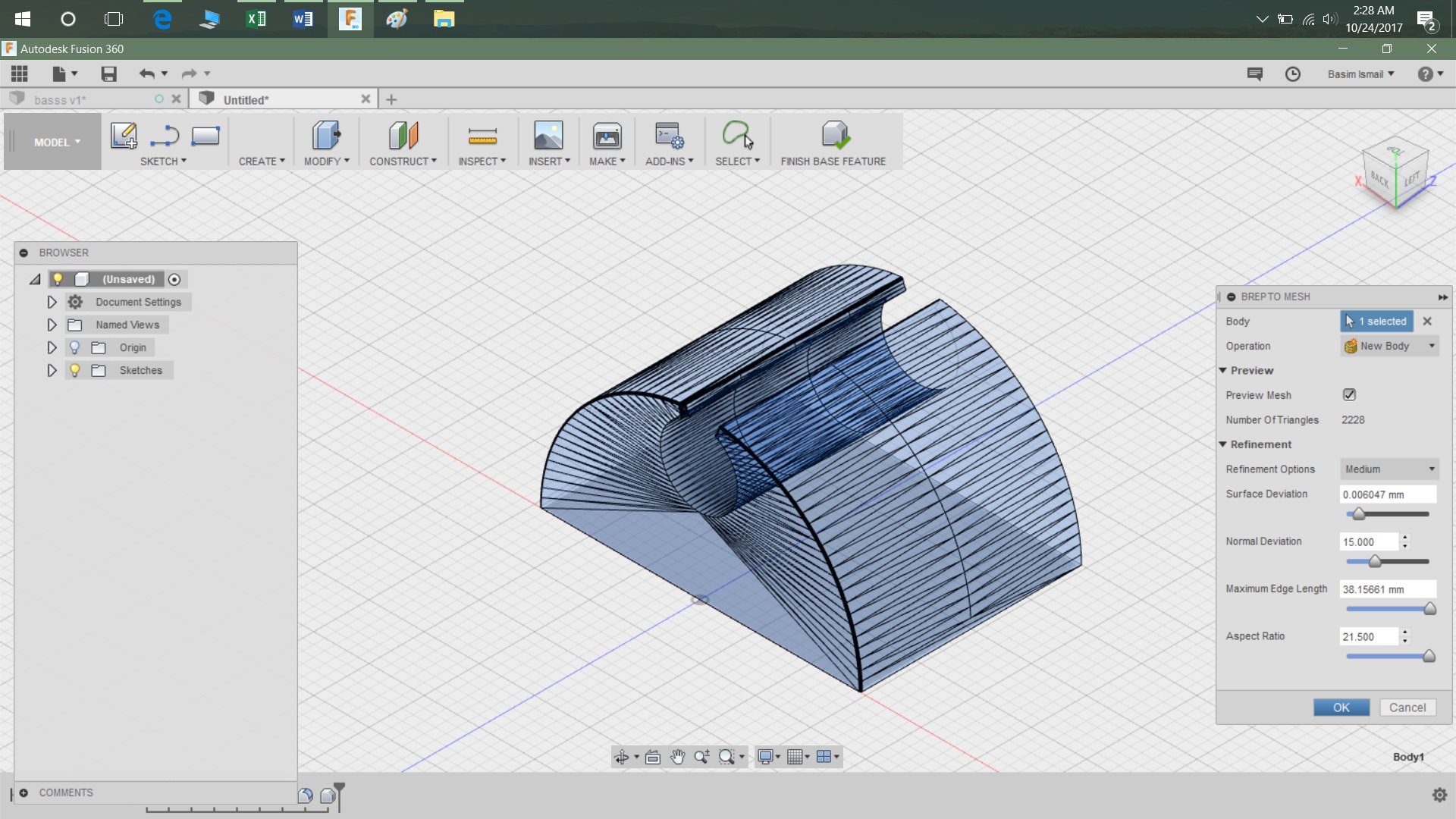Viewport: 1456px width, 819px height.
Task: Open Basim Ismail account menu
Action: (1360, 74)
